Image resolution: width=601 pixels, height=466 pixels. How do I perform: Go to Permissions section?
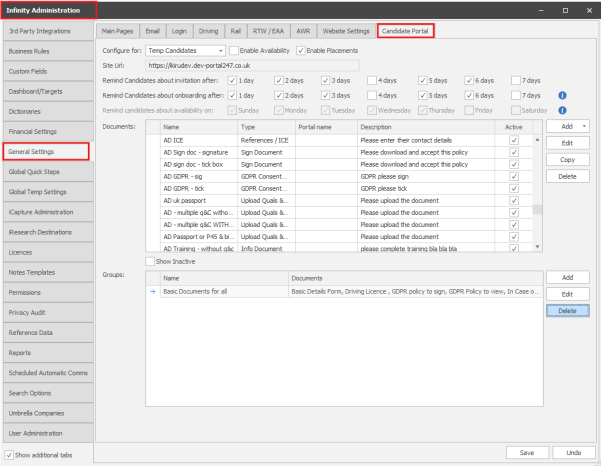click(48, 292)
